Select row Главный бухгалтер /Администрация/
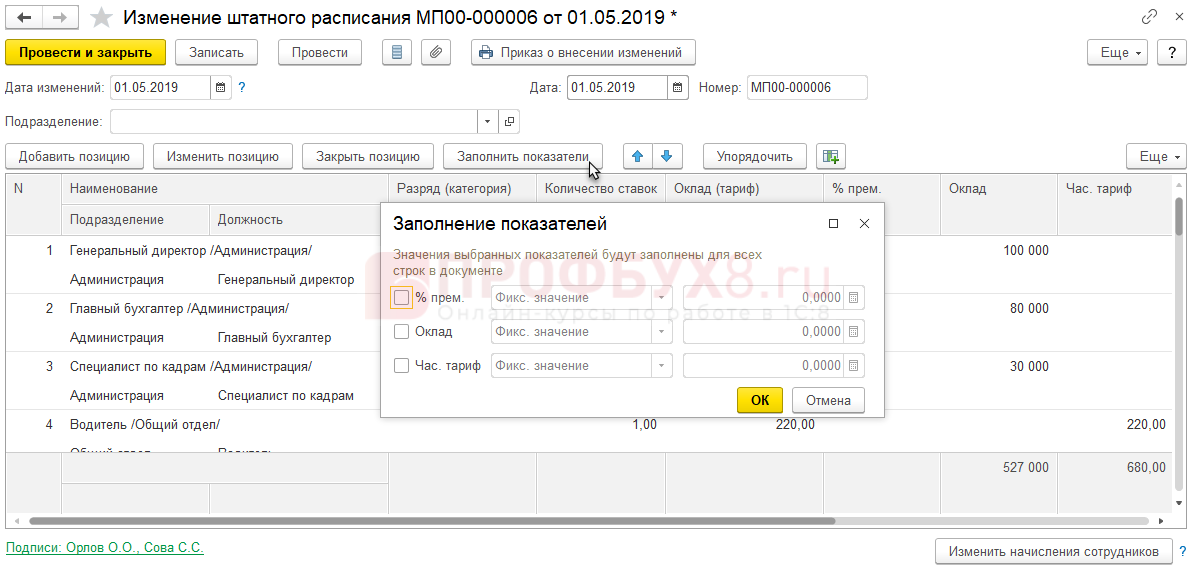 click(x=179, y=309)
